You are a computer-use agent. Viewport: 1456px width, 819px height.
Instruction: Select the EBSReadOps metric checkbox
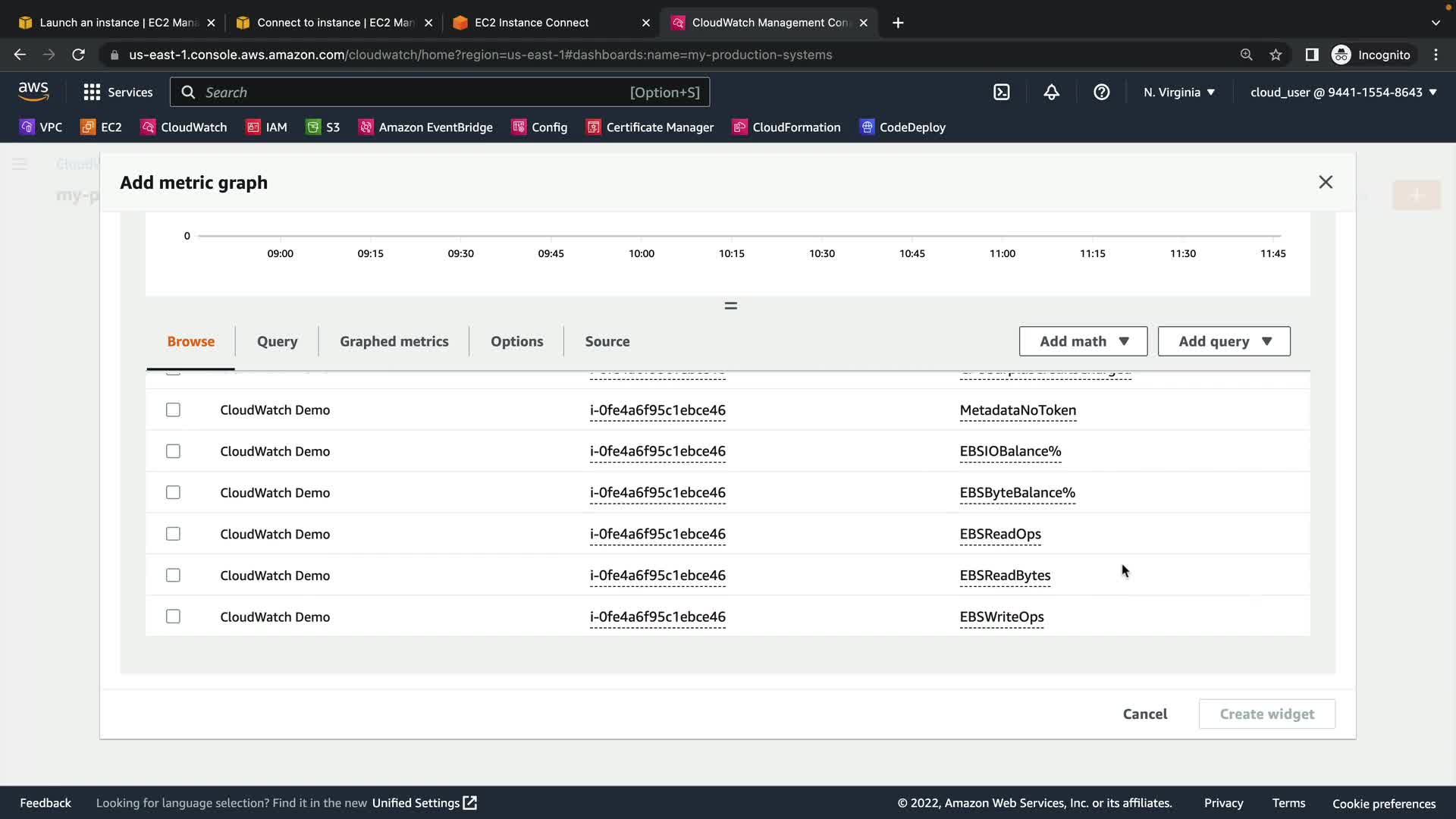[x=173, y=534]
